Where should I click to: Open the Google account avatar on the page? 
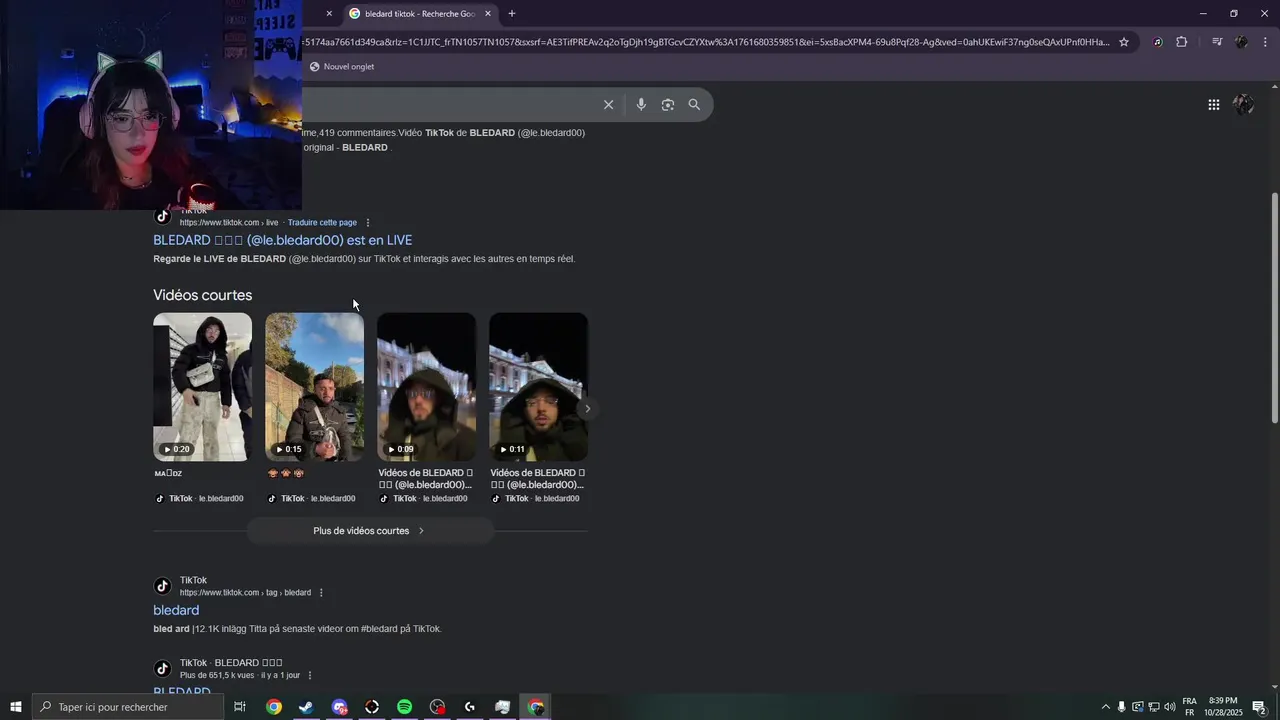[x=1243, y=105]
